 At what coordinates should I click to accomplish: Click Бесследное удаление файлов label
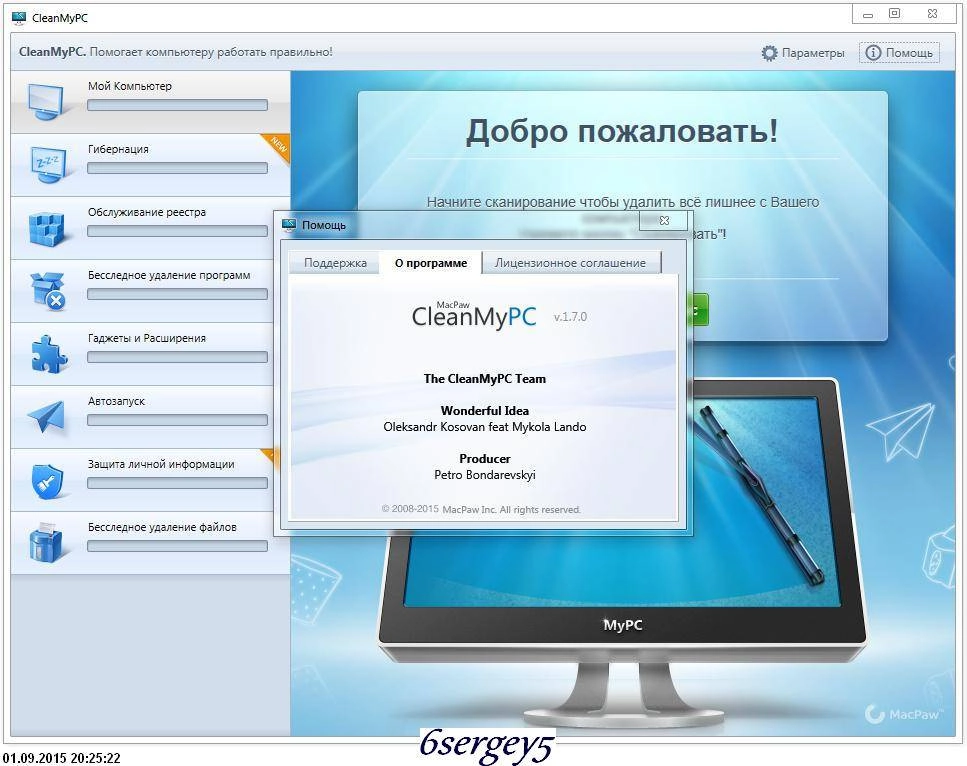tap(162, 527)
